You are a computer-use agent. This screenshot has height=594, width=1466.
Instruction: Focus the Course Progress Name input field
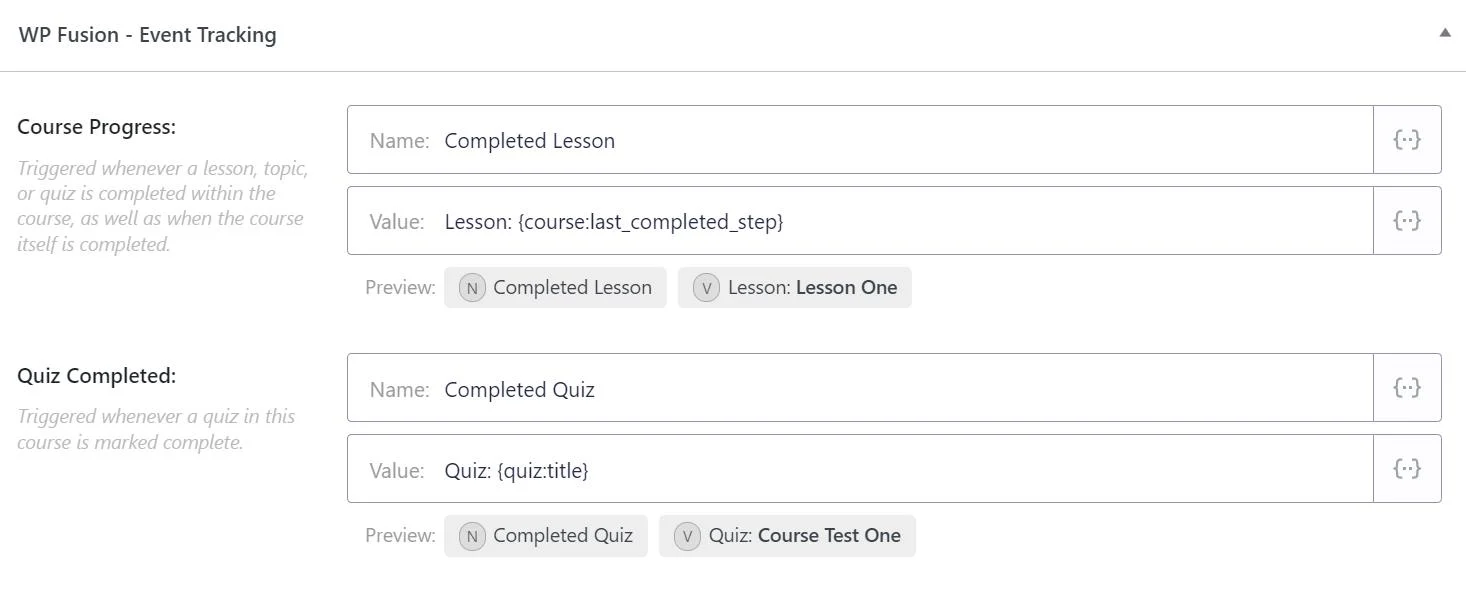coord(900,140)
